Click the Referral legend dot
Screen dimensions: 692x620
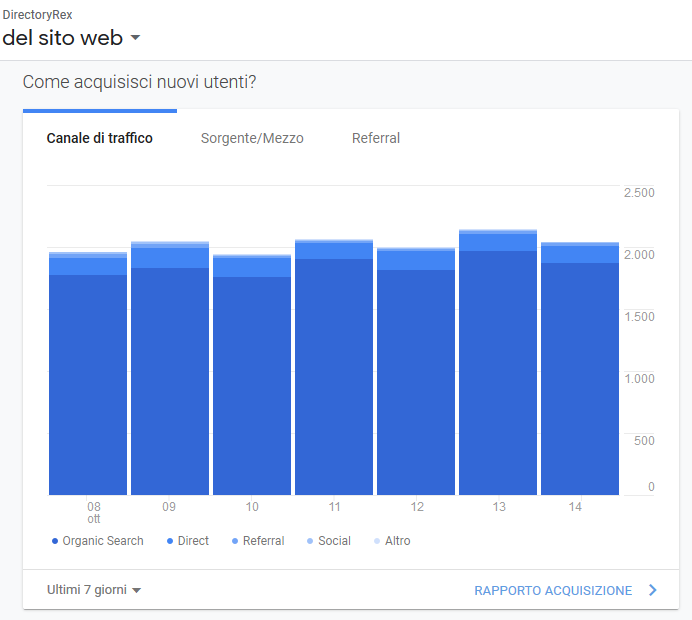(x=235, y=541)
